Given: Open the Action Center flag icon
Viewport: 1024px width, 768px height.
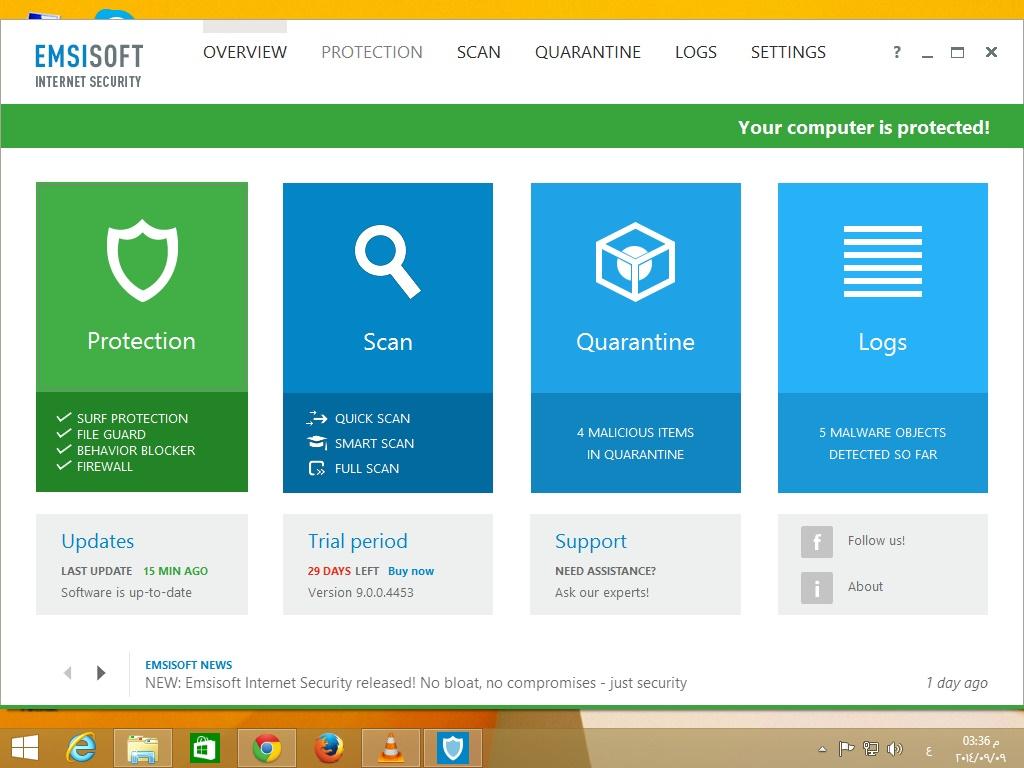Looking at the screenshot, I should coord(846,748).
